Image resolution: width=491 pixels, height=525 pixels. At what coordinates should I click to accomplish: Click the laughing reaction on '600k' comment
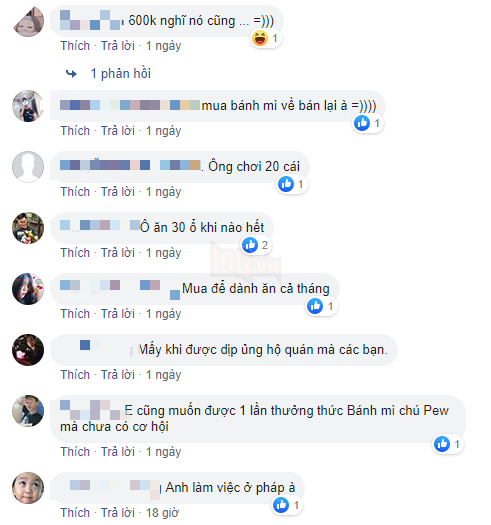pyautogui.click(x=260, y=38)
